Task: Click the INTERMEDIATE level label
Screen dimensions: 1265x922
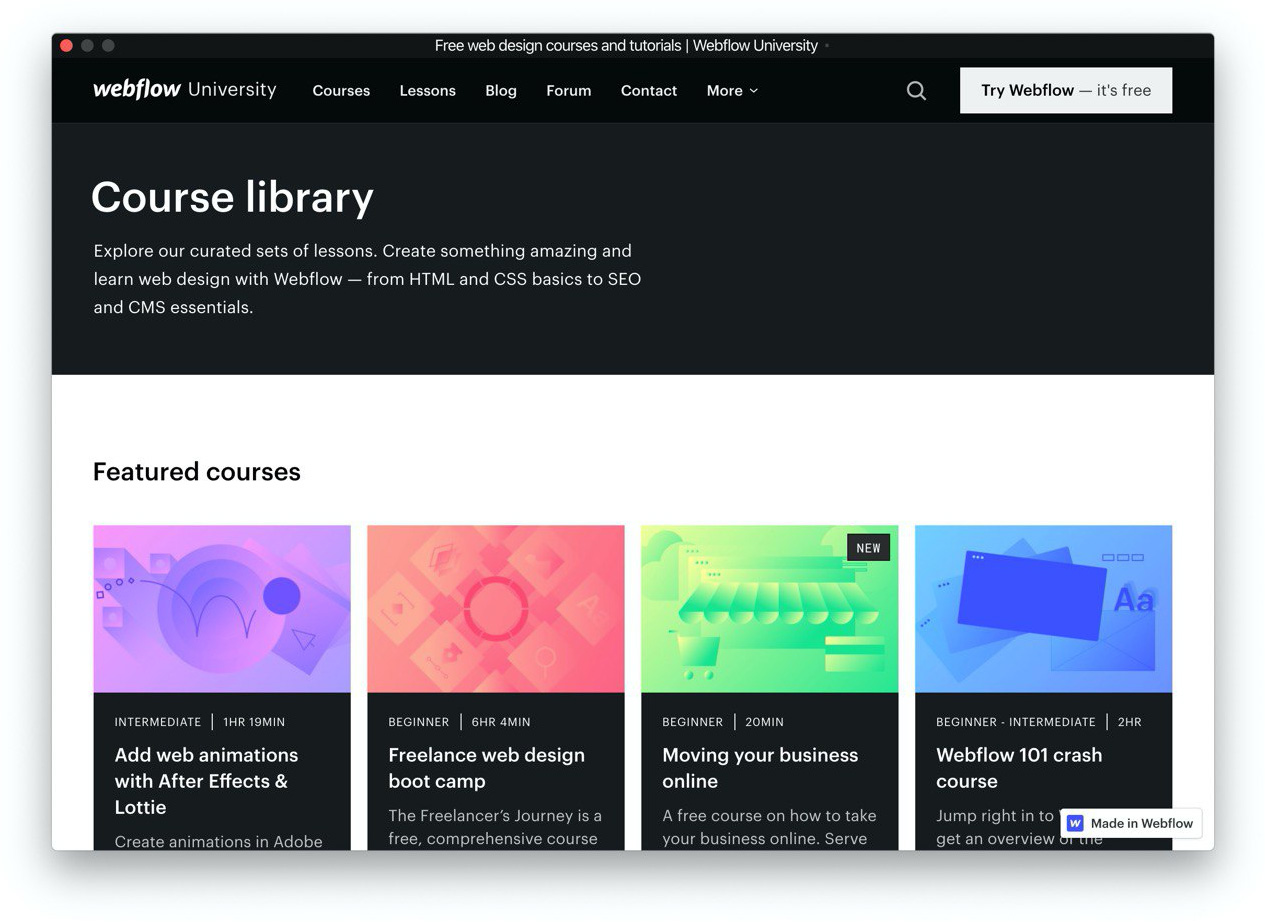Action: 158,722
